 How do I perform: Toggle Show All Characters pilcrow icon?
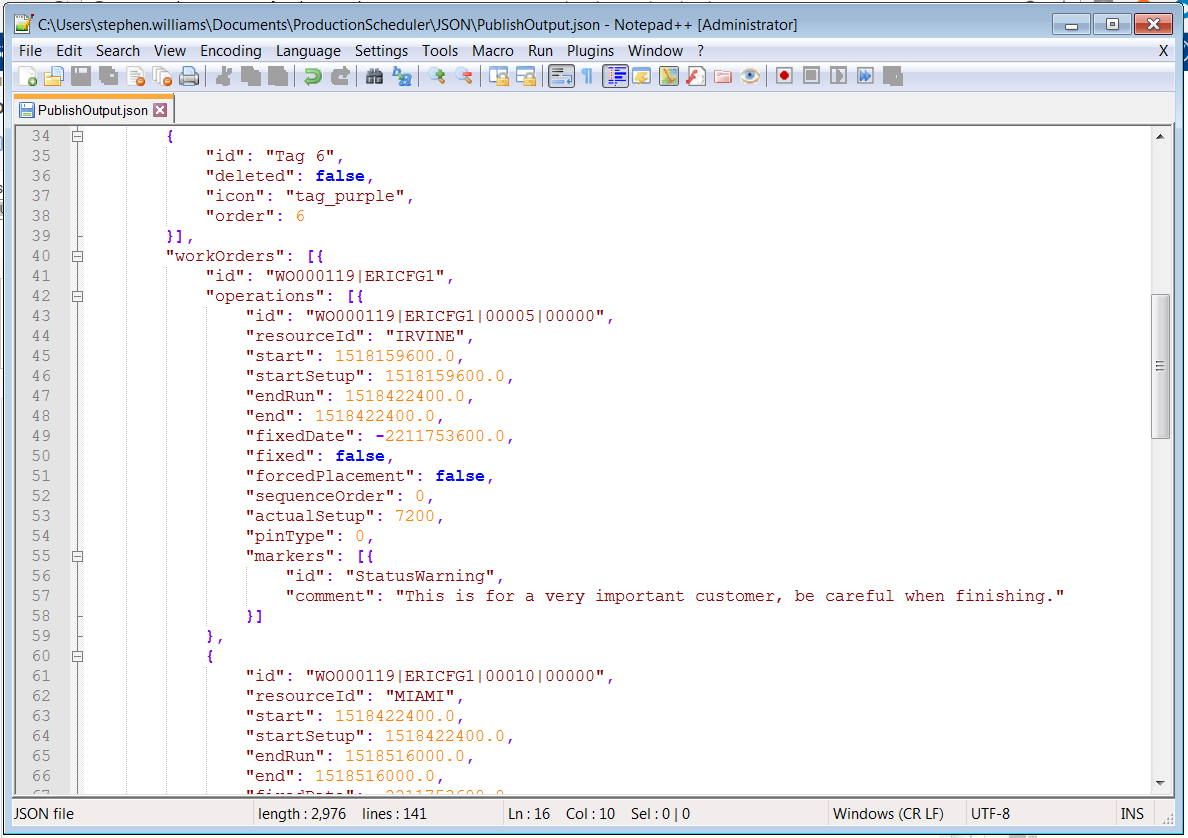click(587, 77)
